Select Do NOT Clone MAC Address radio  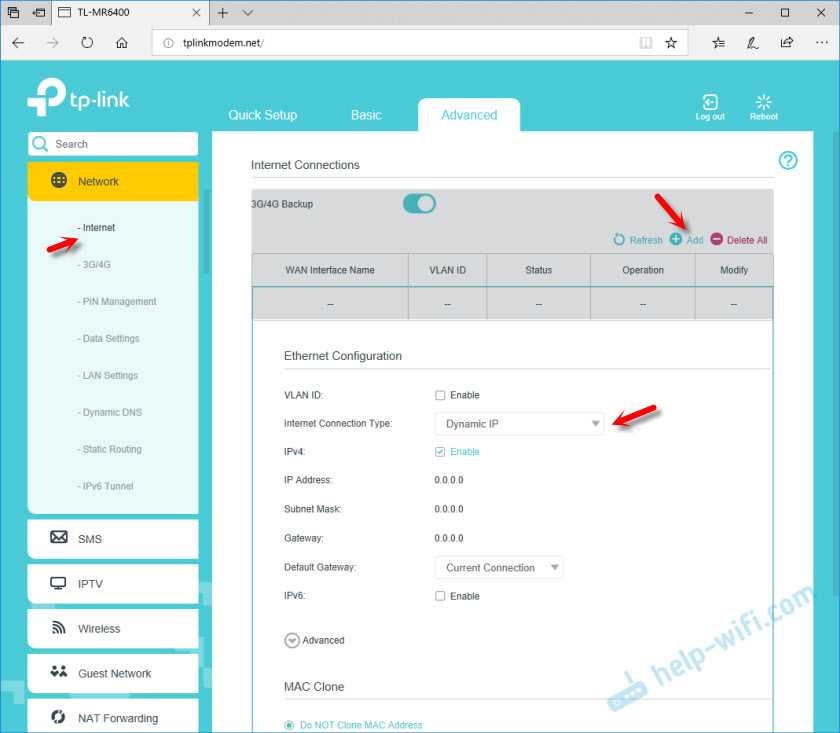pos(290,725)
